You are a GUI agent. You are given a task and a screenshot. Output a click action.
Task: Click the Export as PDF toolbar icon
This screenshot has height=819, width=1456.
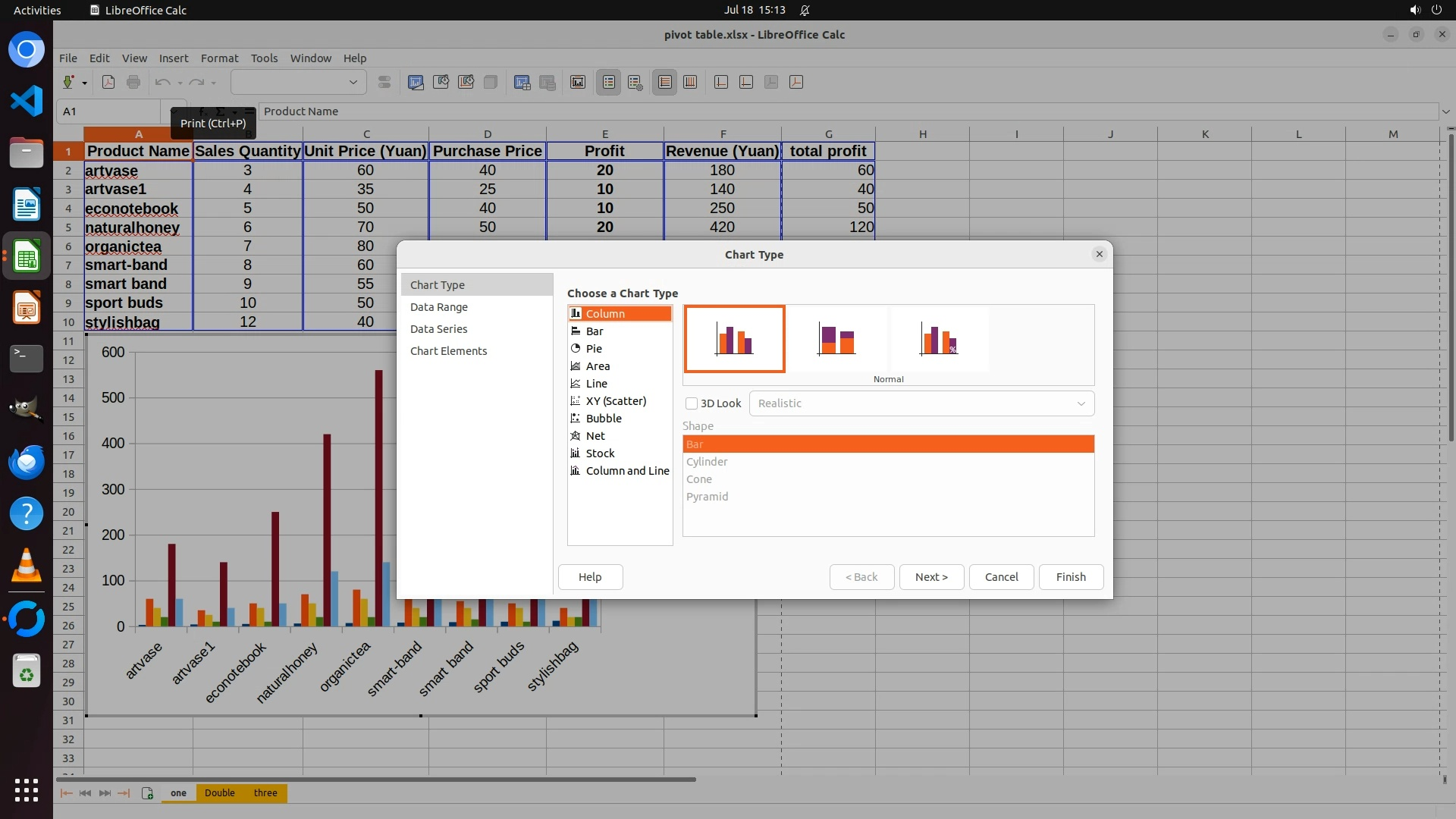(108, 82)
